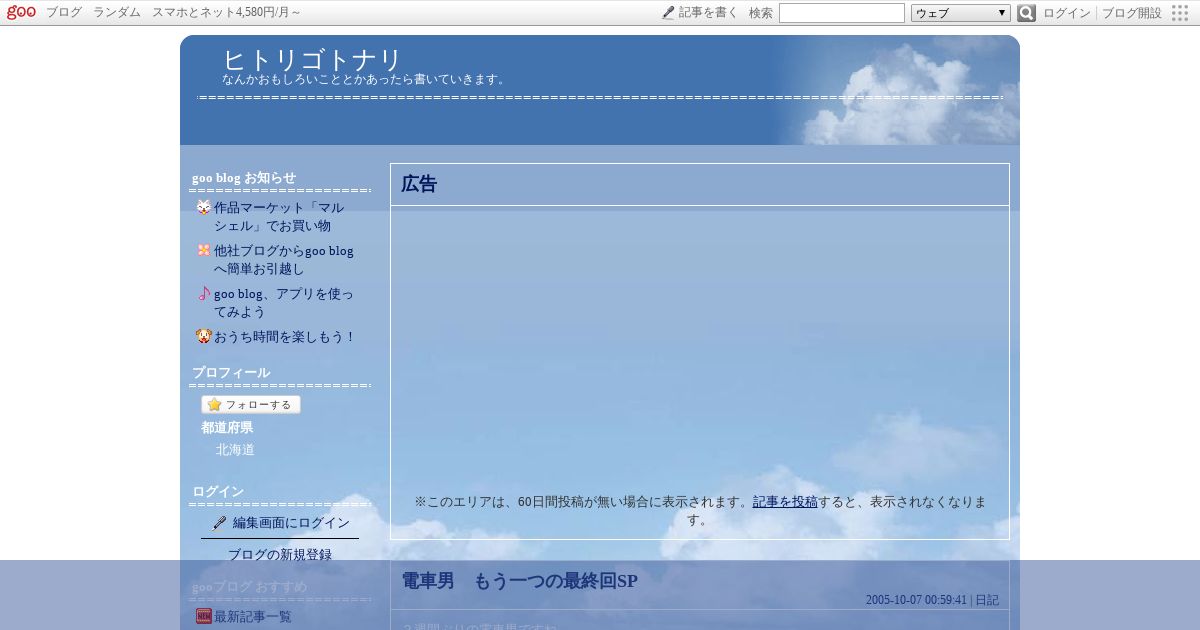The image size is (1200, 630).
Task: Click the NEW icon beside 最新記事一覧
Action: click(204, 616)
